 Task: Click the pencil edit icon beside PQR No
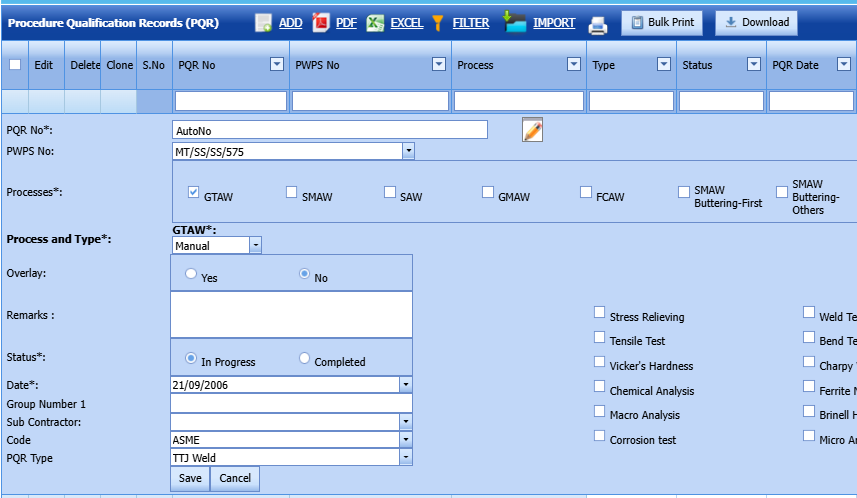point(532,130)
